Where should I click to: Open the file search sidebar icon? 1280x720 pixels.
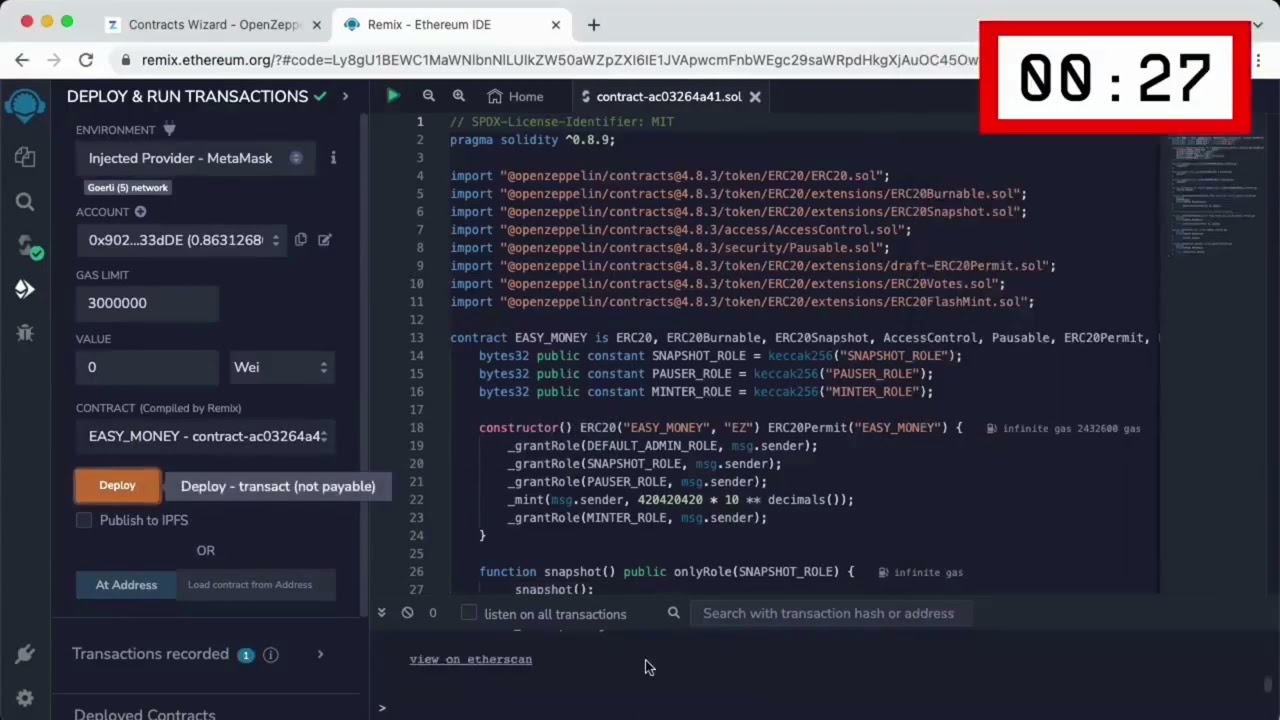[x=25, y=202]
